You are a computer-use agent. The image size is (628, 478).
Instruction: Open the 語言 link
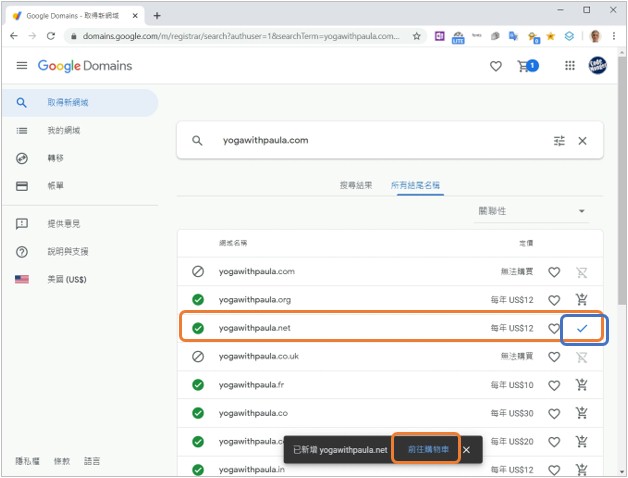coord(92,461)
